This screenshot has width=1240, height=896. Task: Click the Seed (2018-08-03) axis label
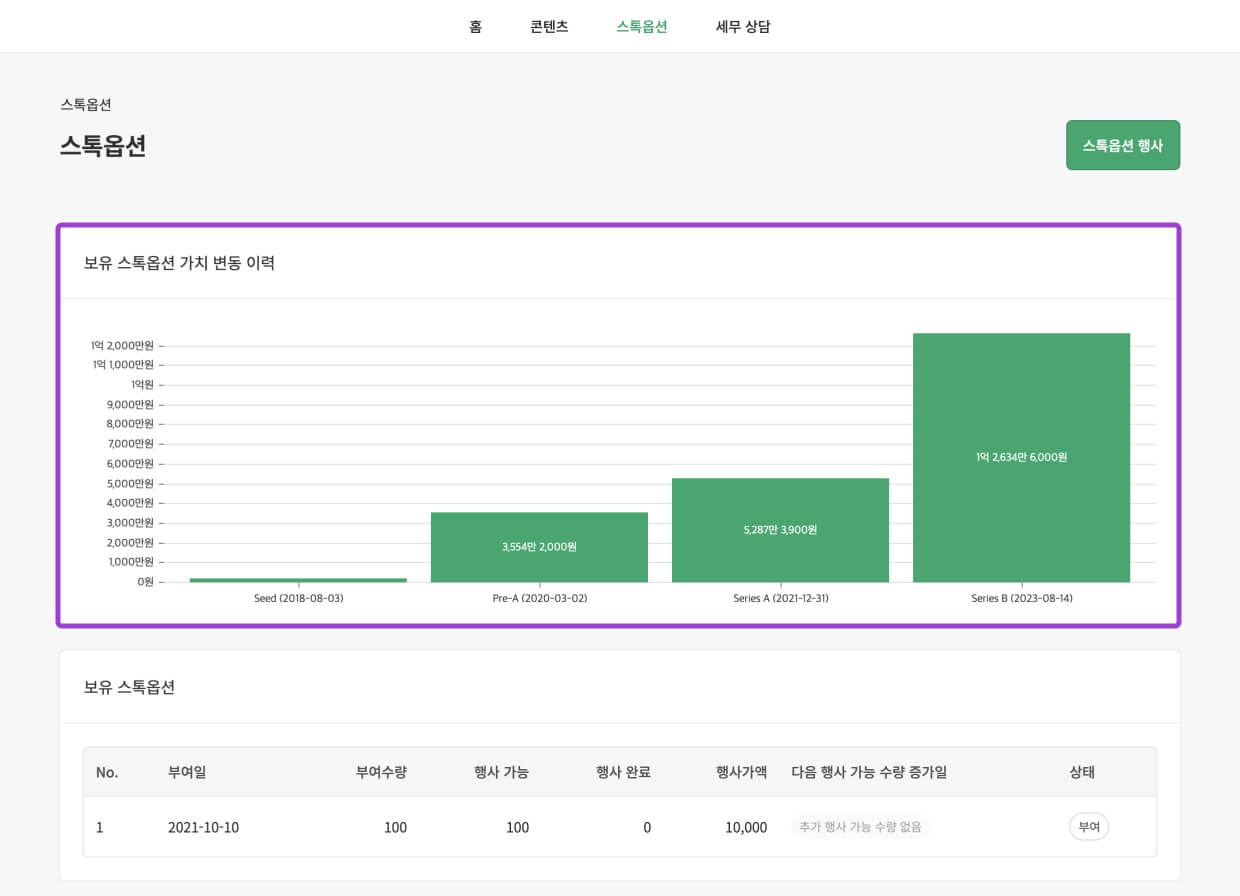click(x=298, y=599)
